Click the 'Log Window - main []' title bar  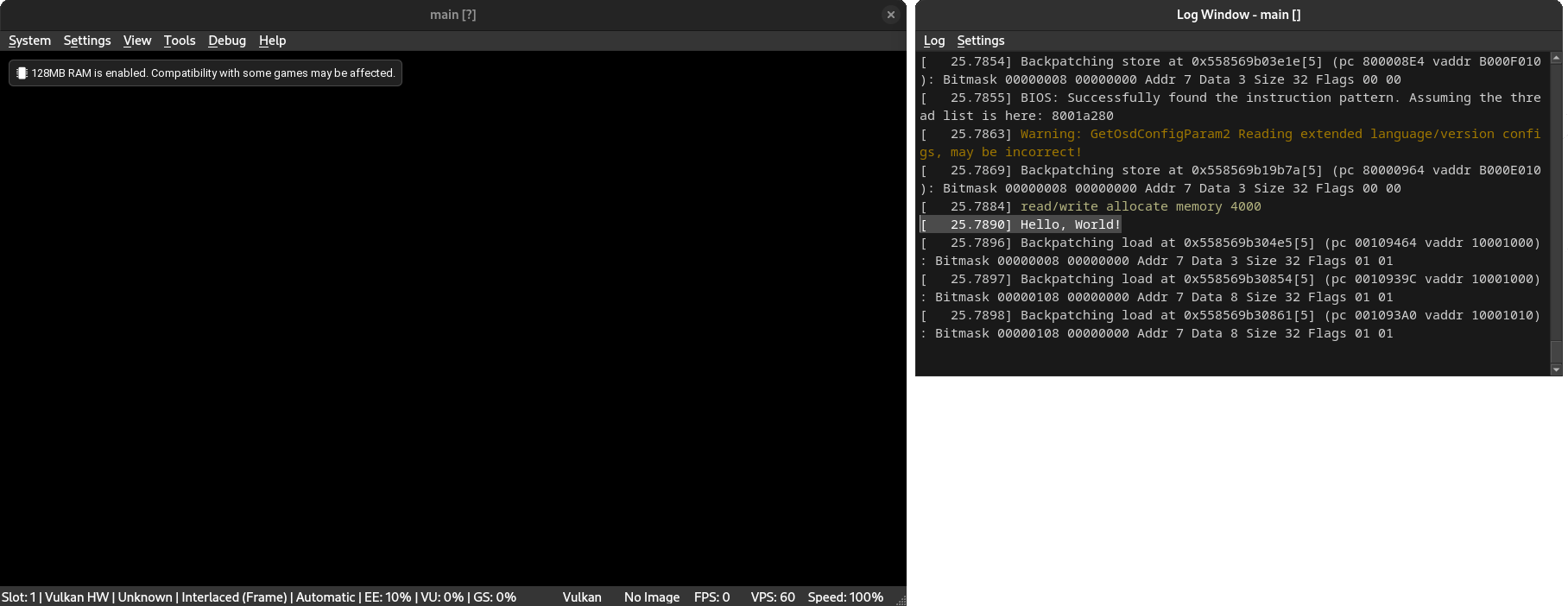(1238, 15)
